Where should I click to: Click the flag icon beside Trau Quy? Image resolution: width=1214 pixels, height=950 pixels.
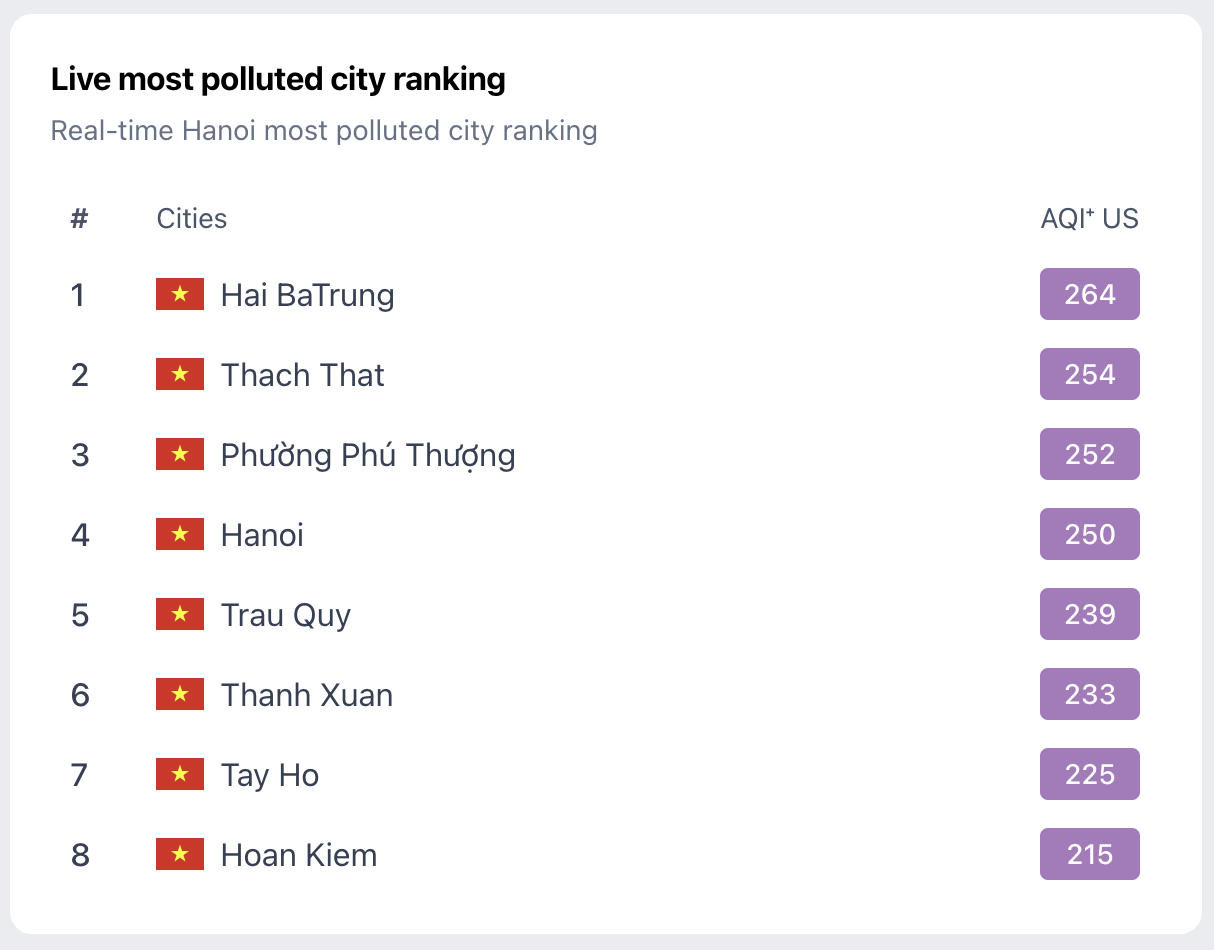pyautogui.click(x=180, y=614)
